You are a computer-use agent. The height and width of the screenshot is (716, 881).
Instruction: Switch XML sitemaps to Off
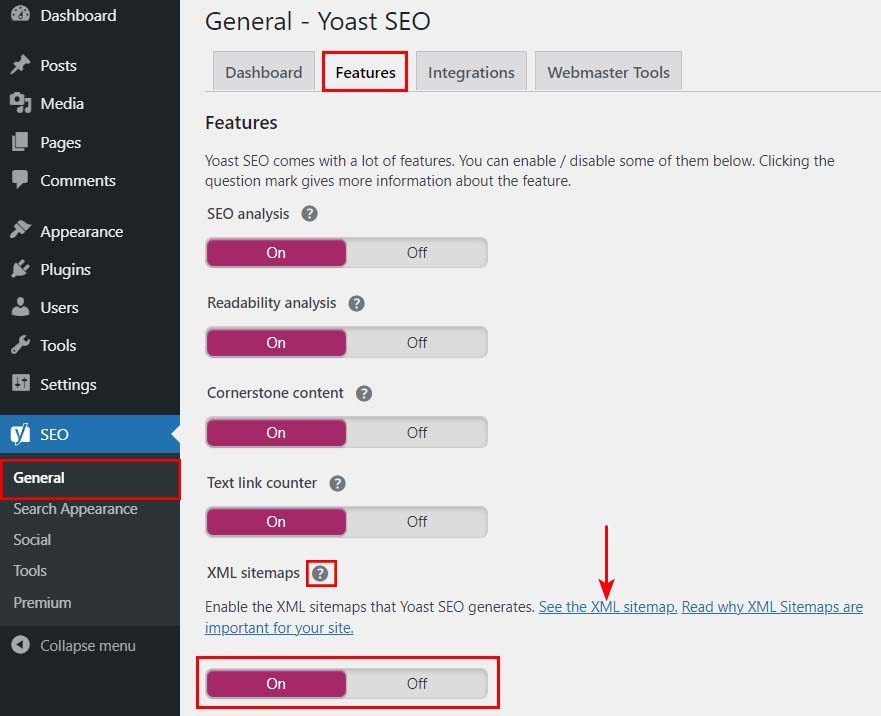(417, 683)
